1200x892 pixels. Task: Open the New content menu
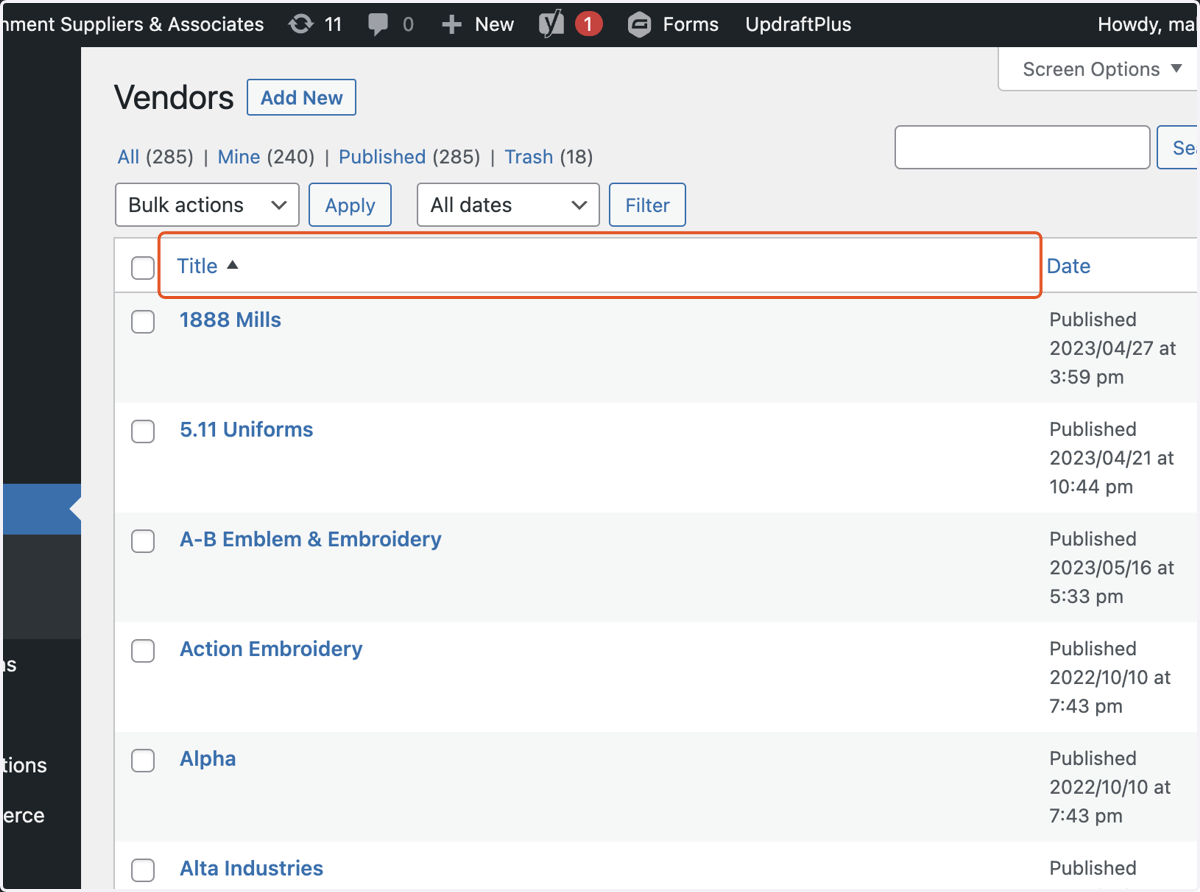478,24
